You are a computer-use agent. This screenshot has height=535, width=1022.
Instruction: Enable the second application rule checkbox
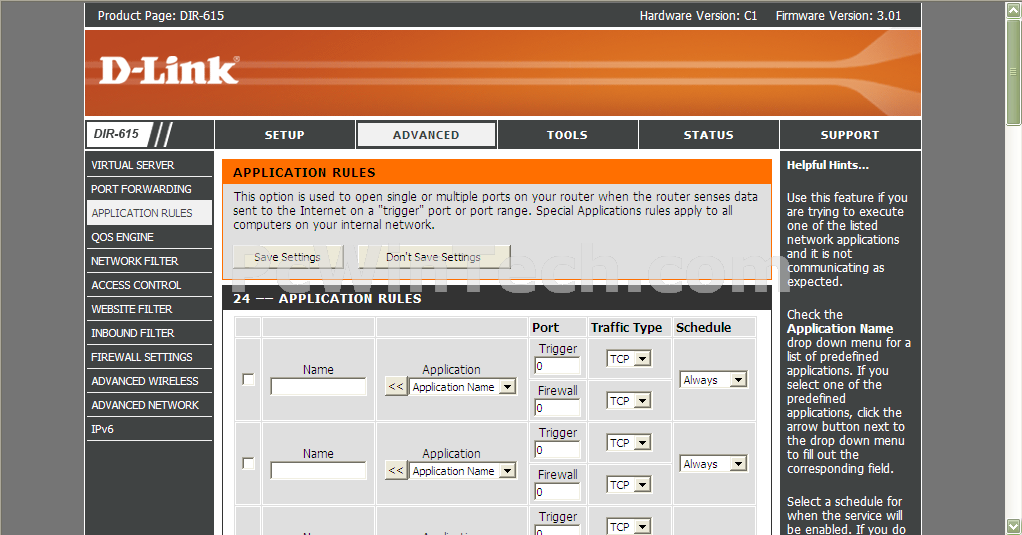[248, 463]
